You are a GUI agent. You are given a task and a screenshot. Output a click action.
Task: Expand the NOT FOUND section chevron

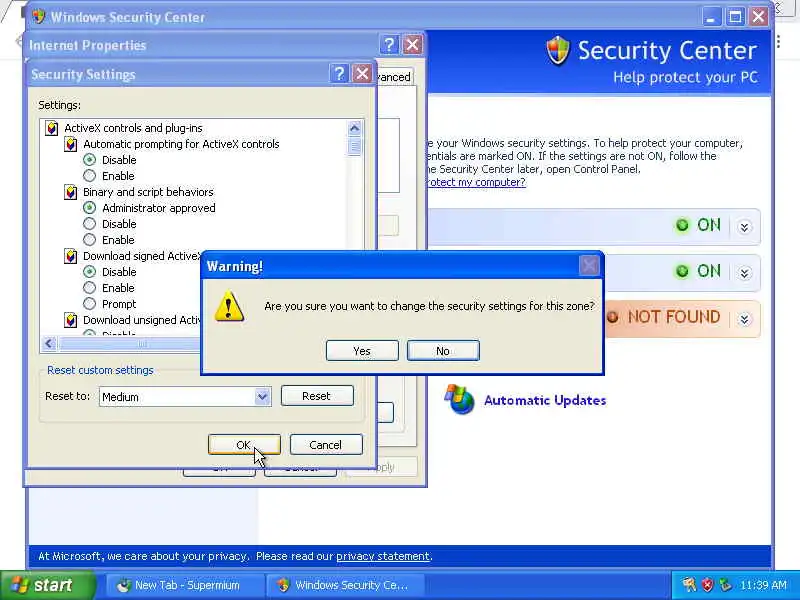coord(744,319)
